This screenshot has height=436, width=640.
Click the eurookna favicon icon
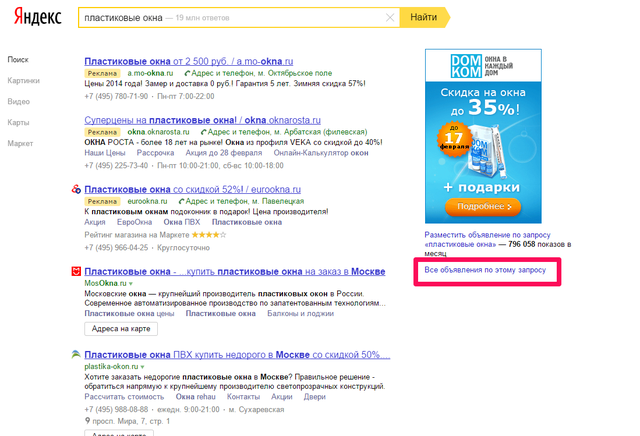tap(76, 189)
